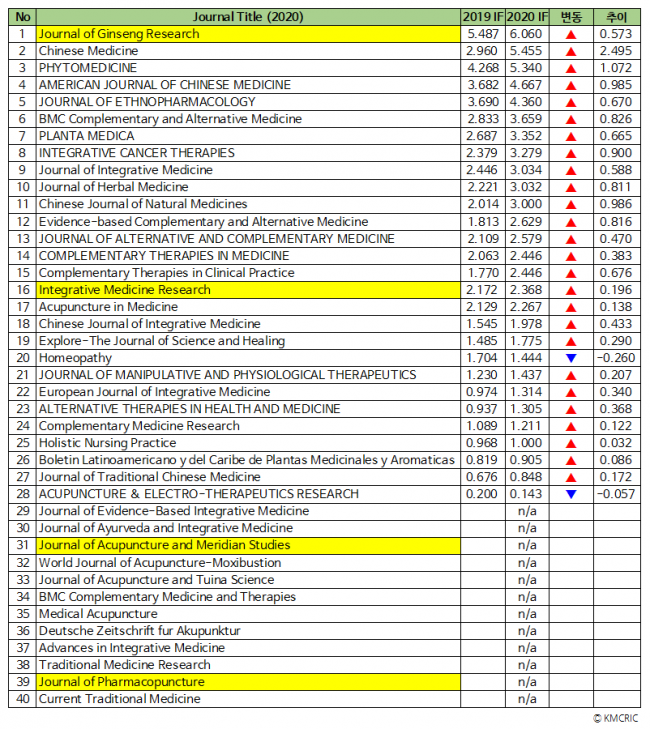
Task: Click red up arrow in Journal of Herbal Medicine row
Action: [x=571, y=188]
